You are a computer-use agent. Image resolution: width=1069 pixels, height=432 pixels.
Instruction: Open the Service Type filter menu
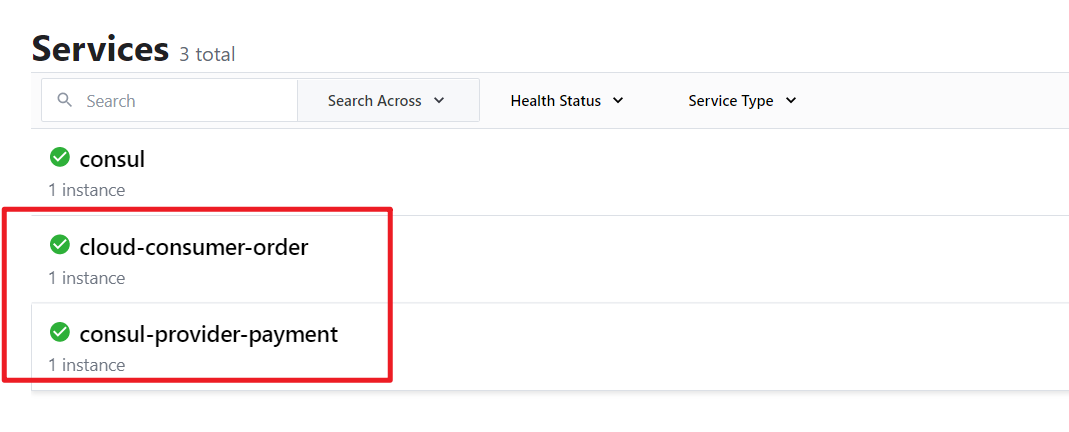pyautogui.click(x=741, y=101)
